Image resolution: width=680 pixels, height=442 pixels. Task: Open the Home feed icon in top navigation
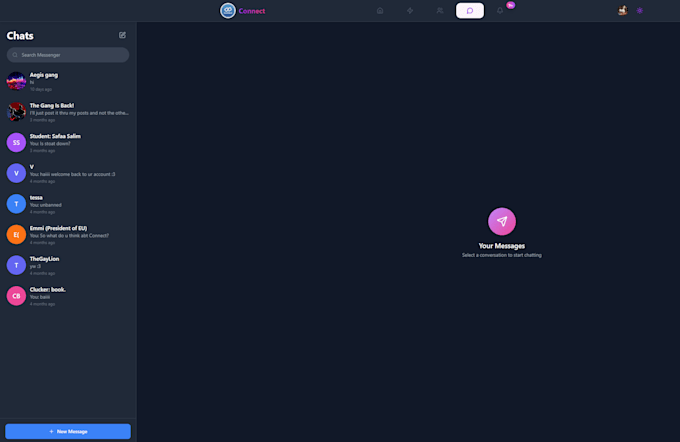(380, 11)
